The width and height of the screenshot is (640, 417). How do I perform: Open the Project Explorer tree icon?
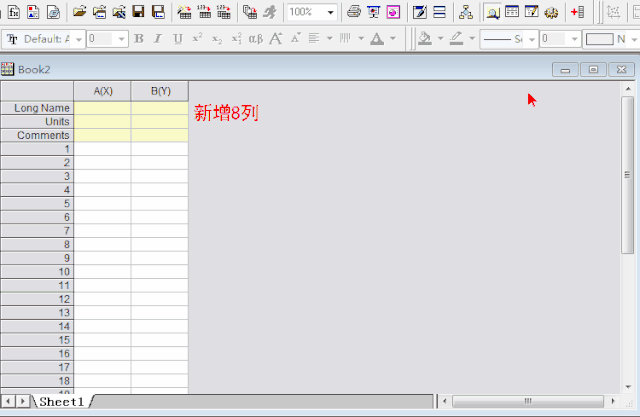point(465,13)
